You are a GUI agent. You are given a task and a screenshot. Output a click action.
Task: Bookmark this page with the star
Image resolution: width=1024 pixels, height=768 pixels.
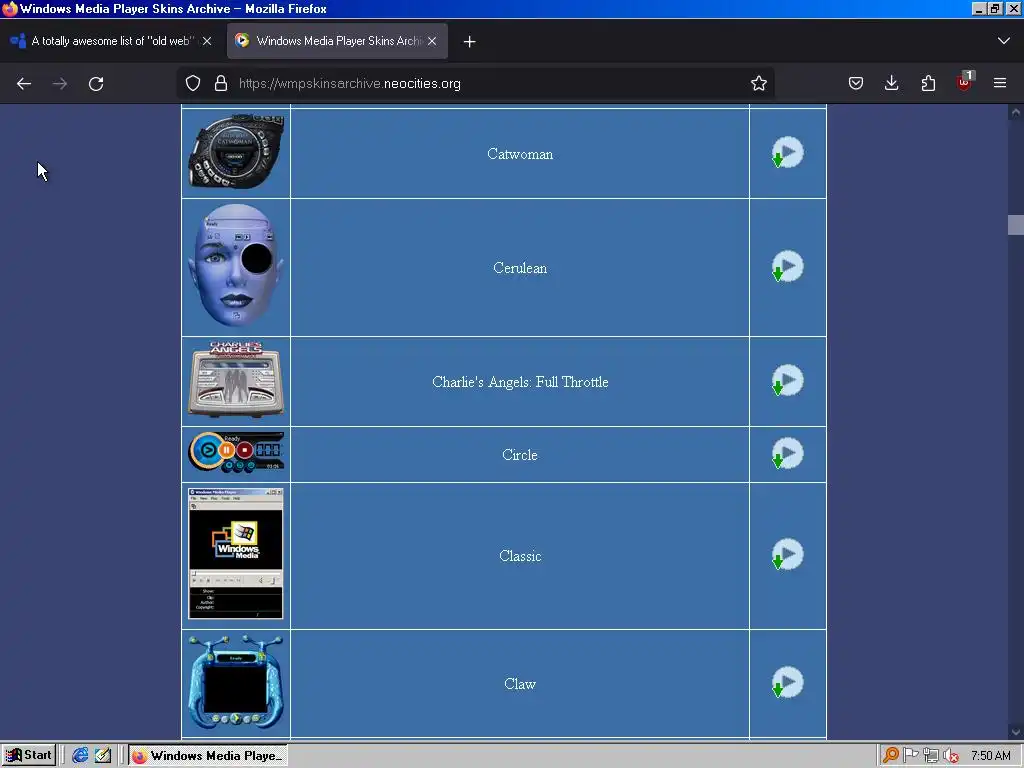click(x=758, y=84)
